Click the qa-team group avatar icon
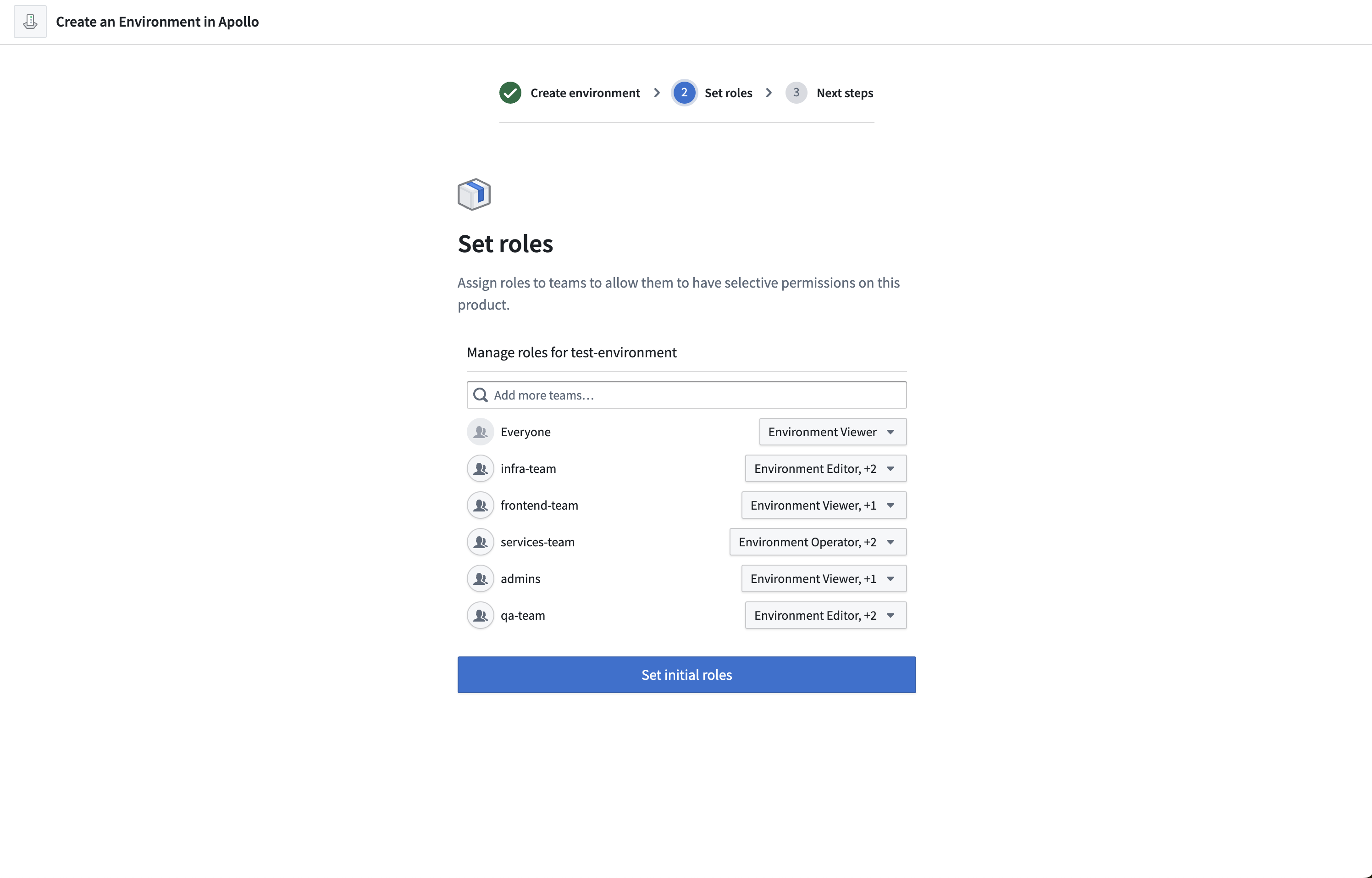 (x=480, y=616)
